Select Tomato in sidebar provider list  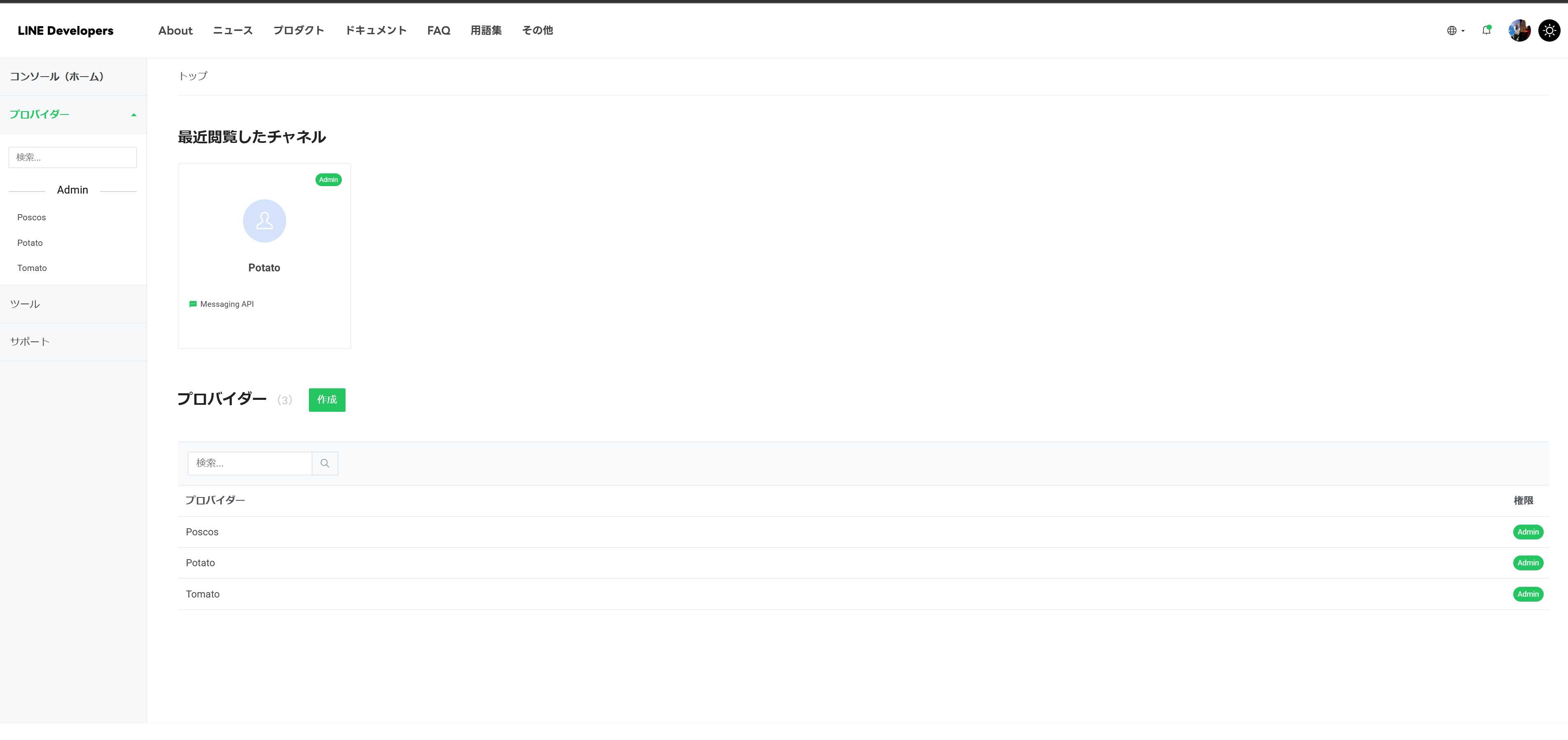coord(32,268)
